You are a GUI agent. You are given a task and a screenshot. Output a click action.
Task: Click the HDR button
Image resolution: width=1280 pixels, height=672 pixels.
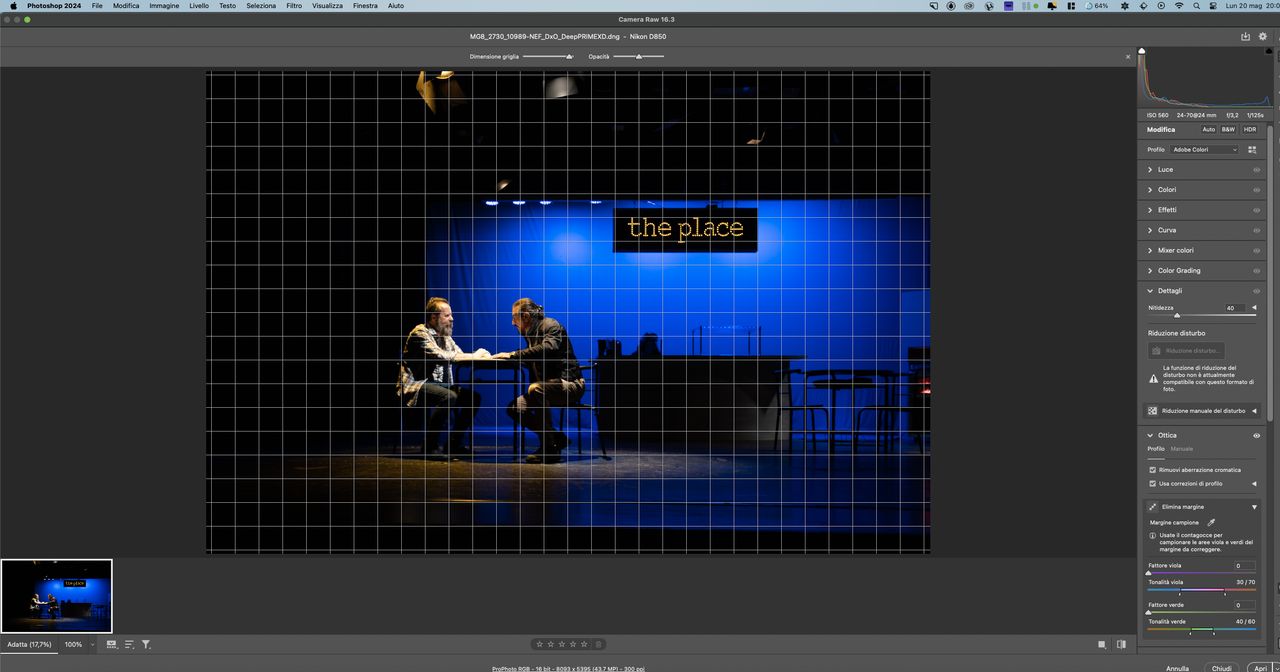[1250, 129]
